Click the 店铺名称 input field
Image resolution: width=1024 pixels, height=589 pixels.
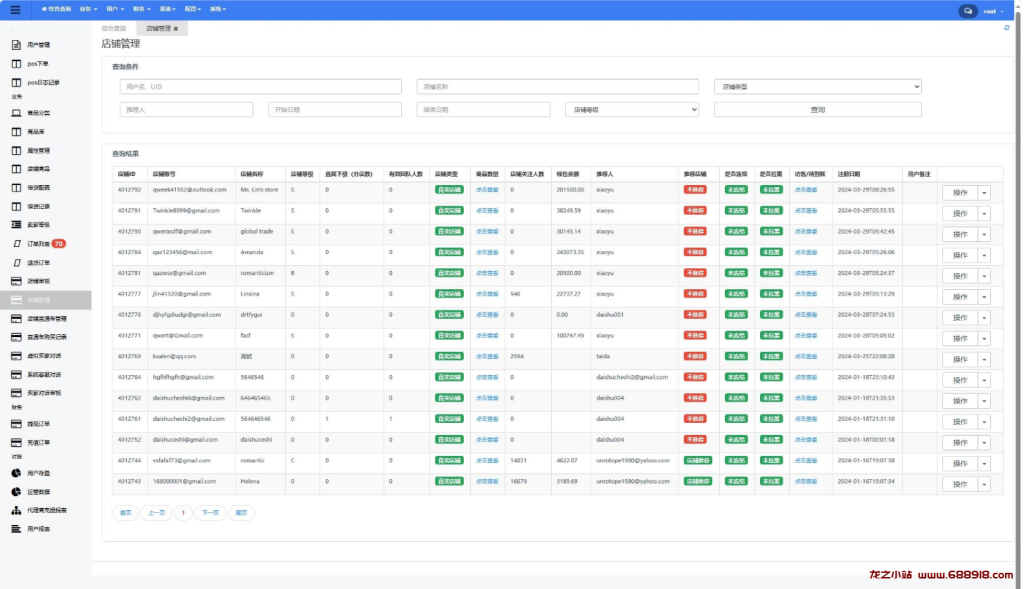click(558, 86)
